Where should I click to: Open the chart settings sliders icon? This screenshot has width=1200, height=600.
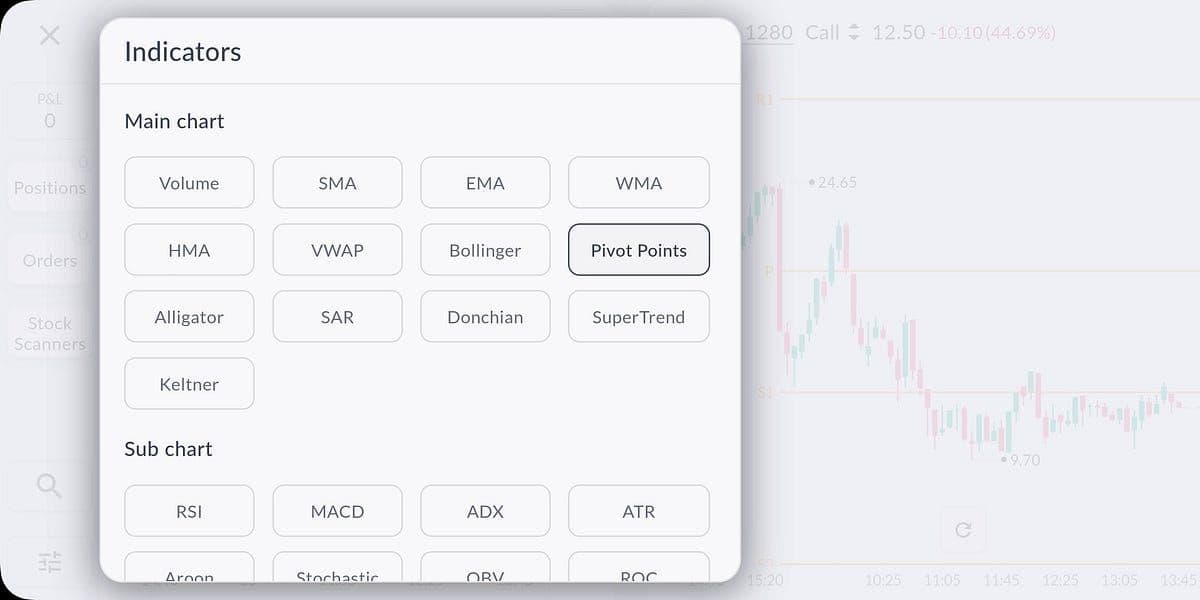coord(49,562)
